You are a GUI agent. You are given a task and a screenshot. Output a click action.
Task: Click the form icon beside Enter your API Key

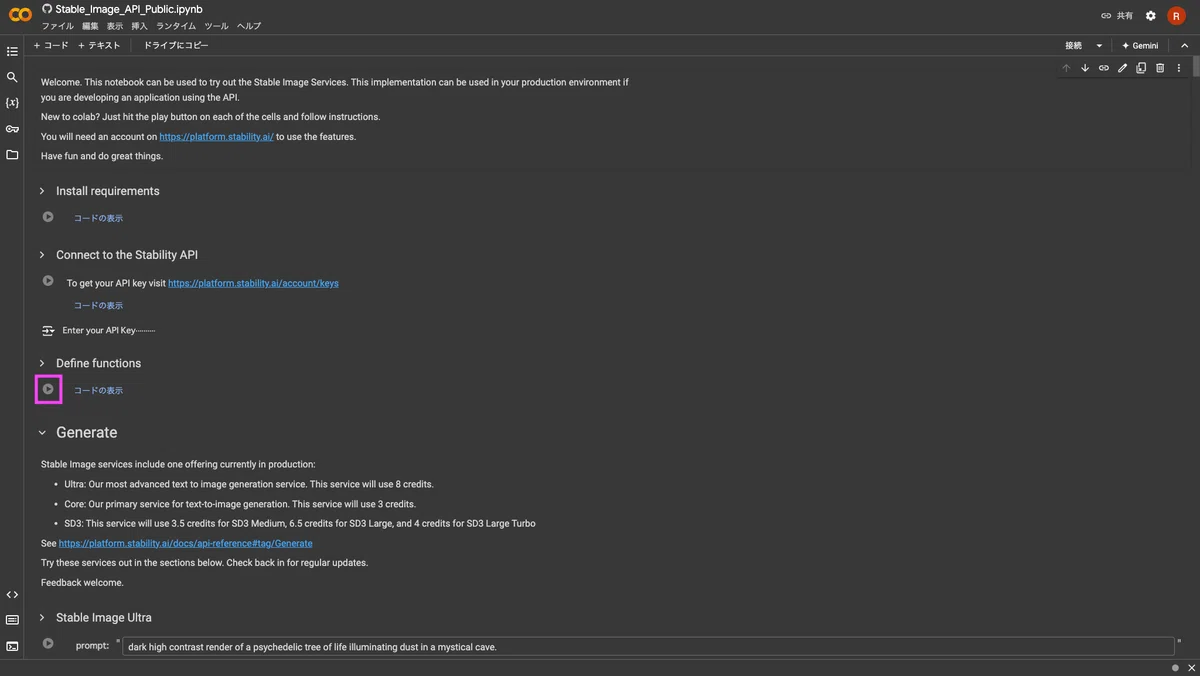[48, 330]
